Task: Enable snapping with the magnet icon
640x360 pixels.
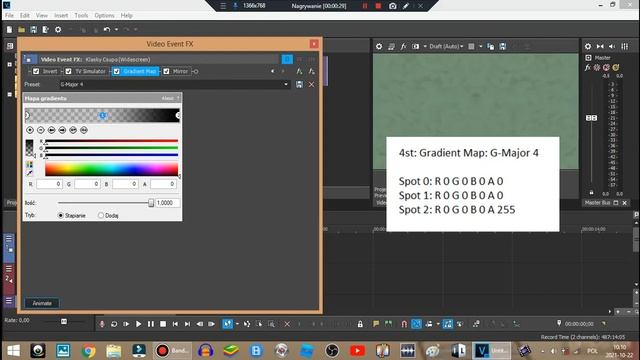Action: click(404, 324)
